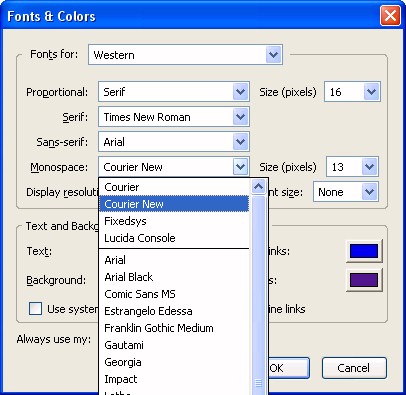Viewport: 406px width, 395px height.
Task: Open the Serif Times New Roman dropdown
Action: 240,117
